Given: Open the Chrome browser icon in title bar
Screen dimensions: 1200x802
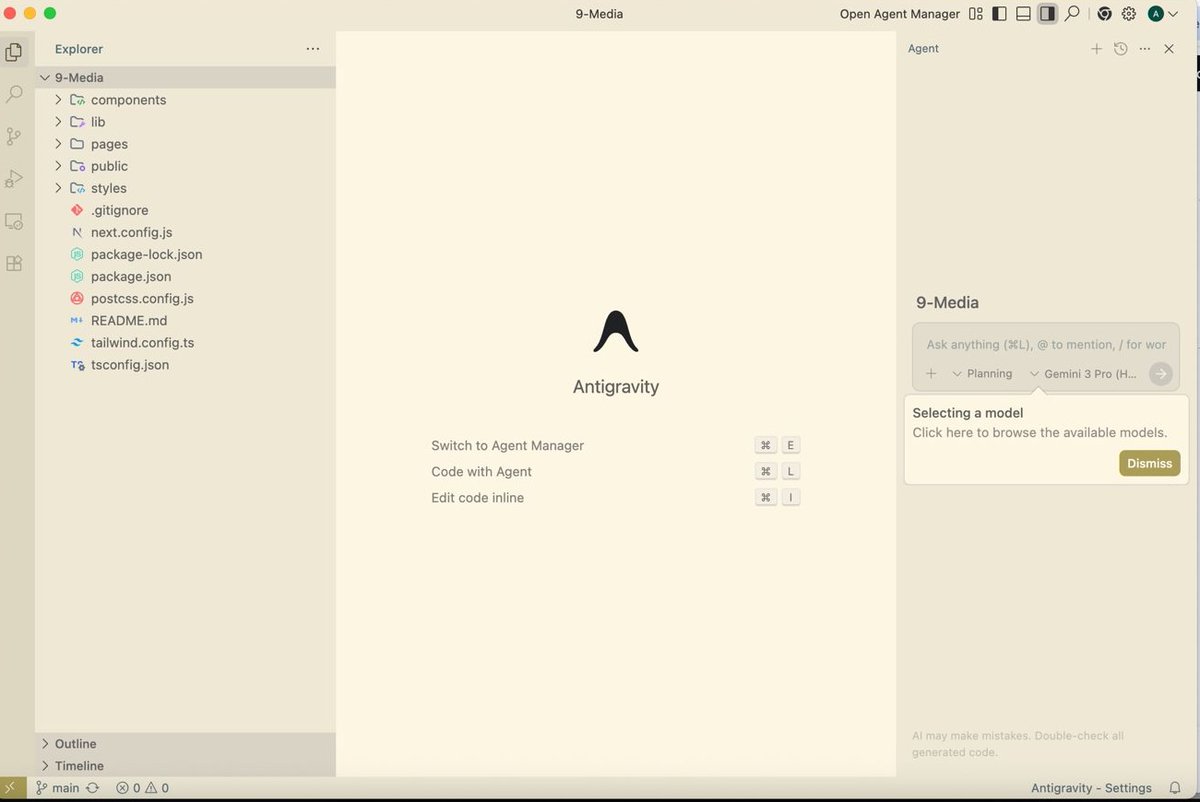Looking at the screenshot, I should 1104,14.
